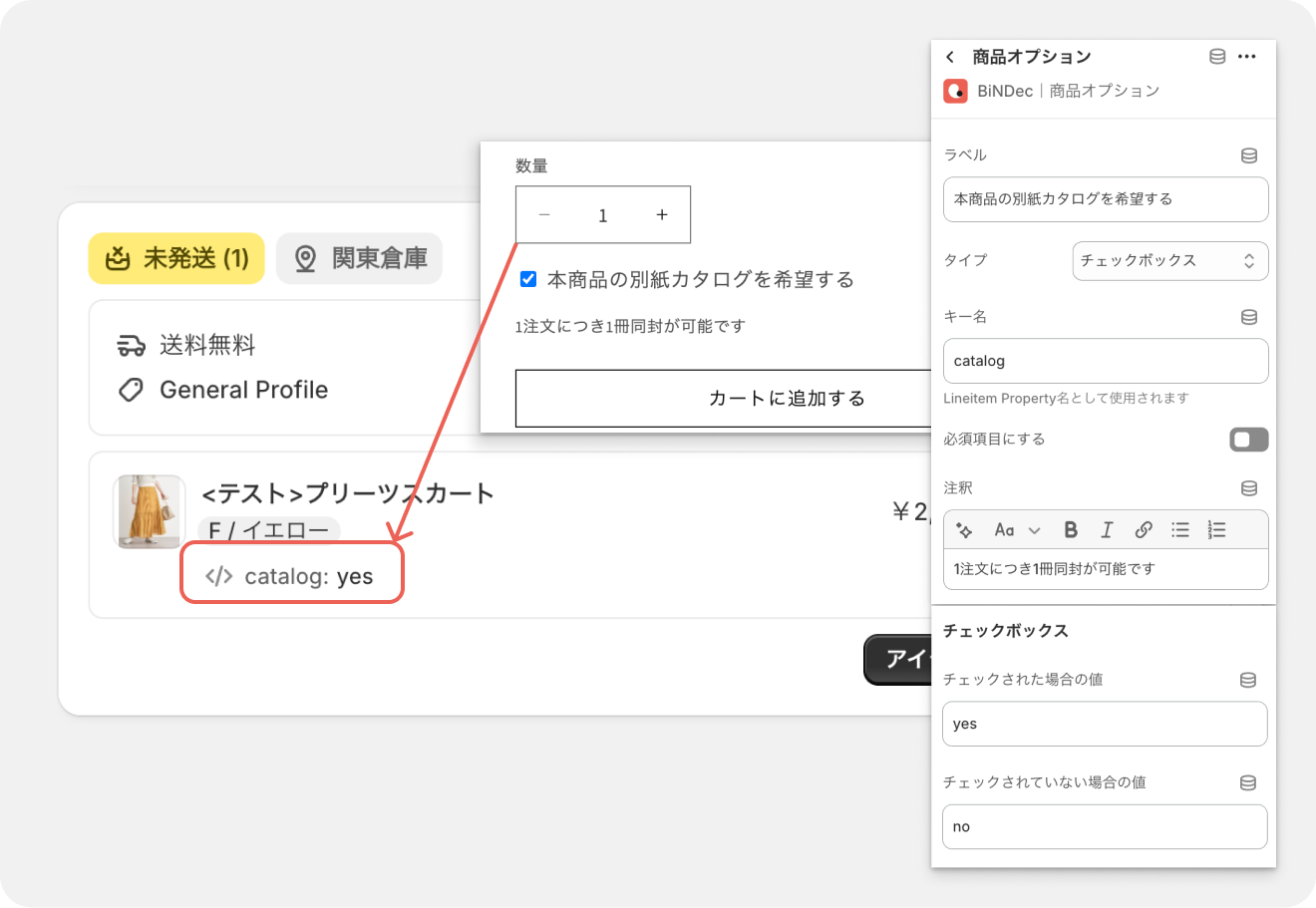The height and width of the screenshot is (908, 1316).
Task: Toggle the 必須項目にする switch
Action: tap(1248, 440)
